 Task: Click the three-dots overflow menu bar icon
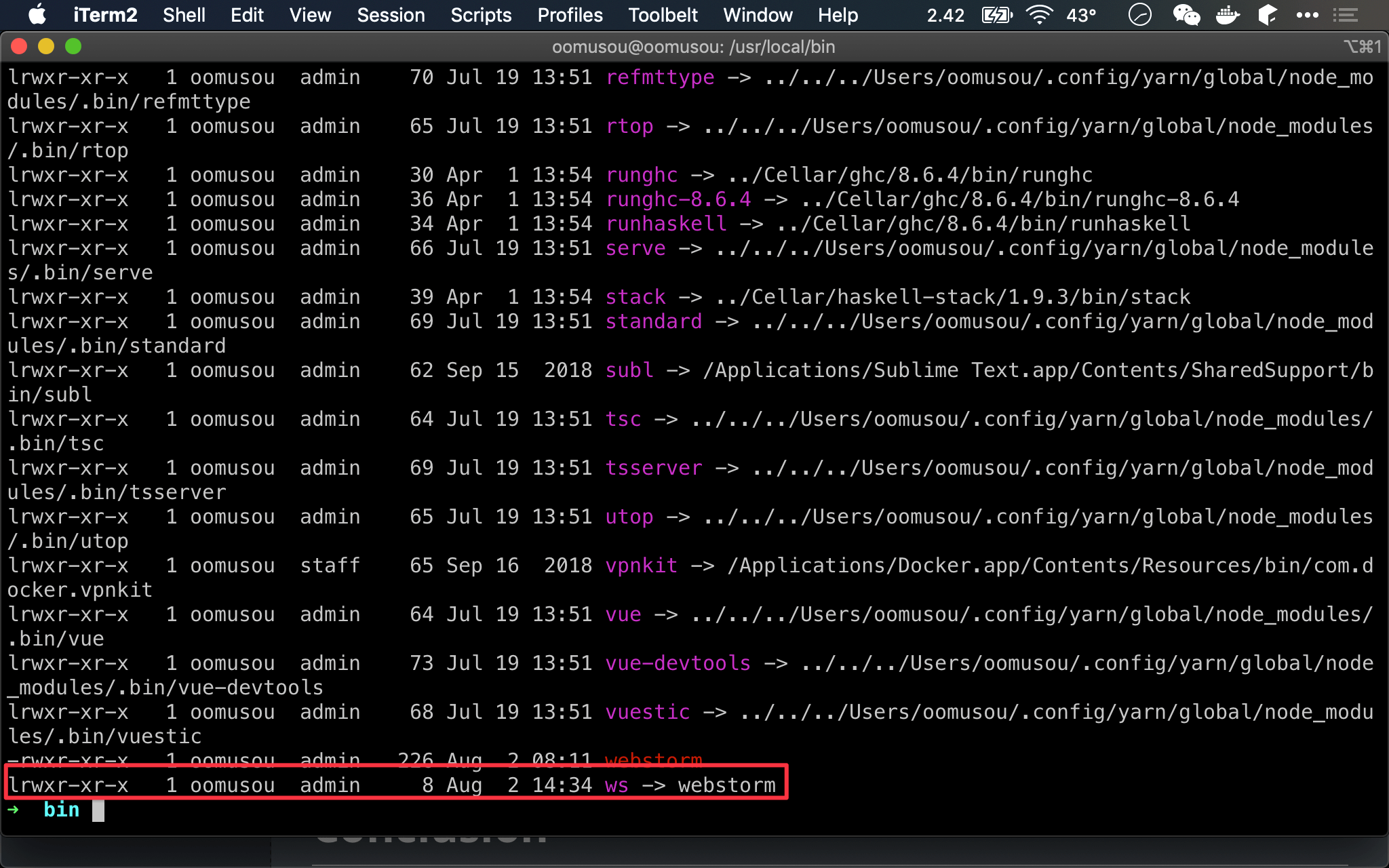(1307, 15)
